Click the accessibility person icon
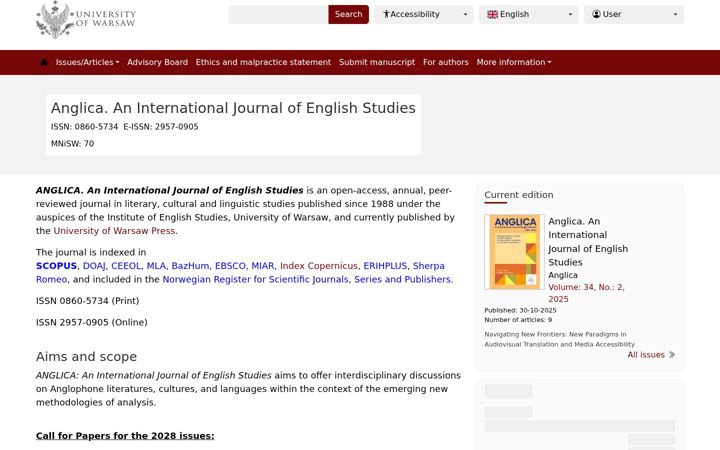Image resolution: width=720 pixels, height=450 pixels. coord(386,14)
